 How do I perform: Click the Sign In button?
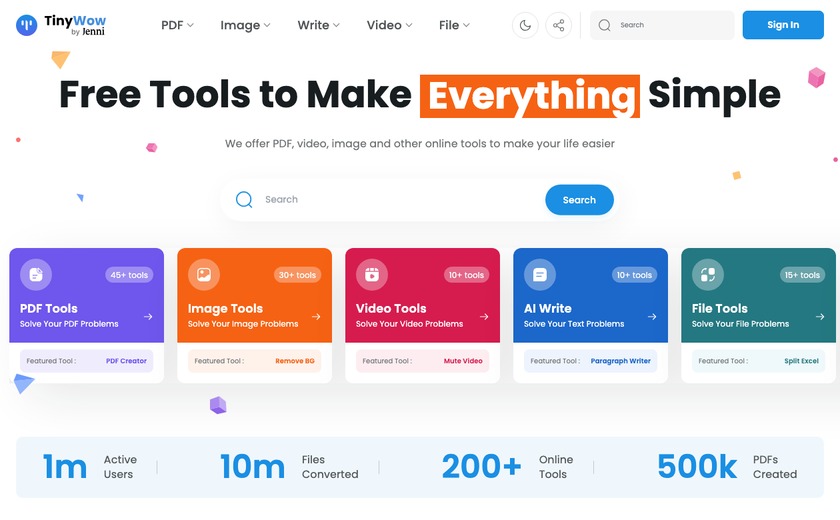click(783, 25)
